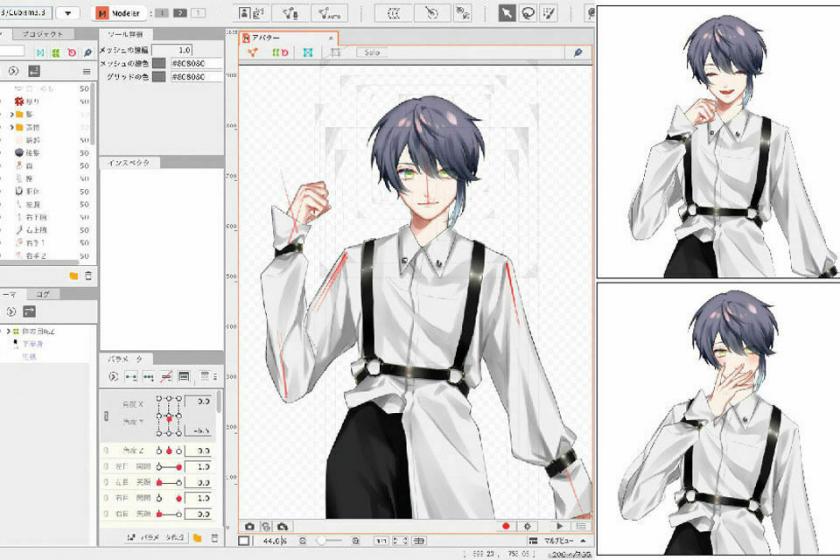Switch to the プロジェクト tab
840x560 pixels.
pos(42,34)
